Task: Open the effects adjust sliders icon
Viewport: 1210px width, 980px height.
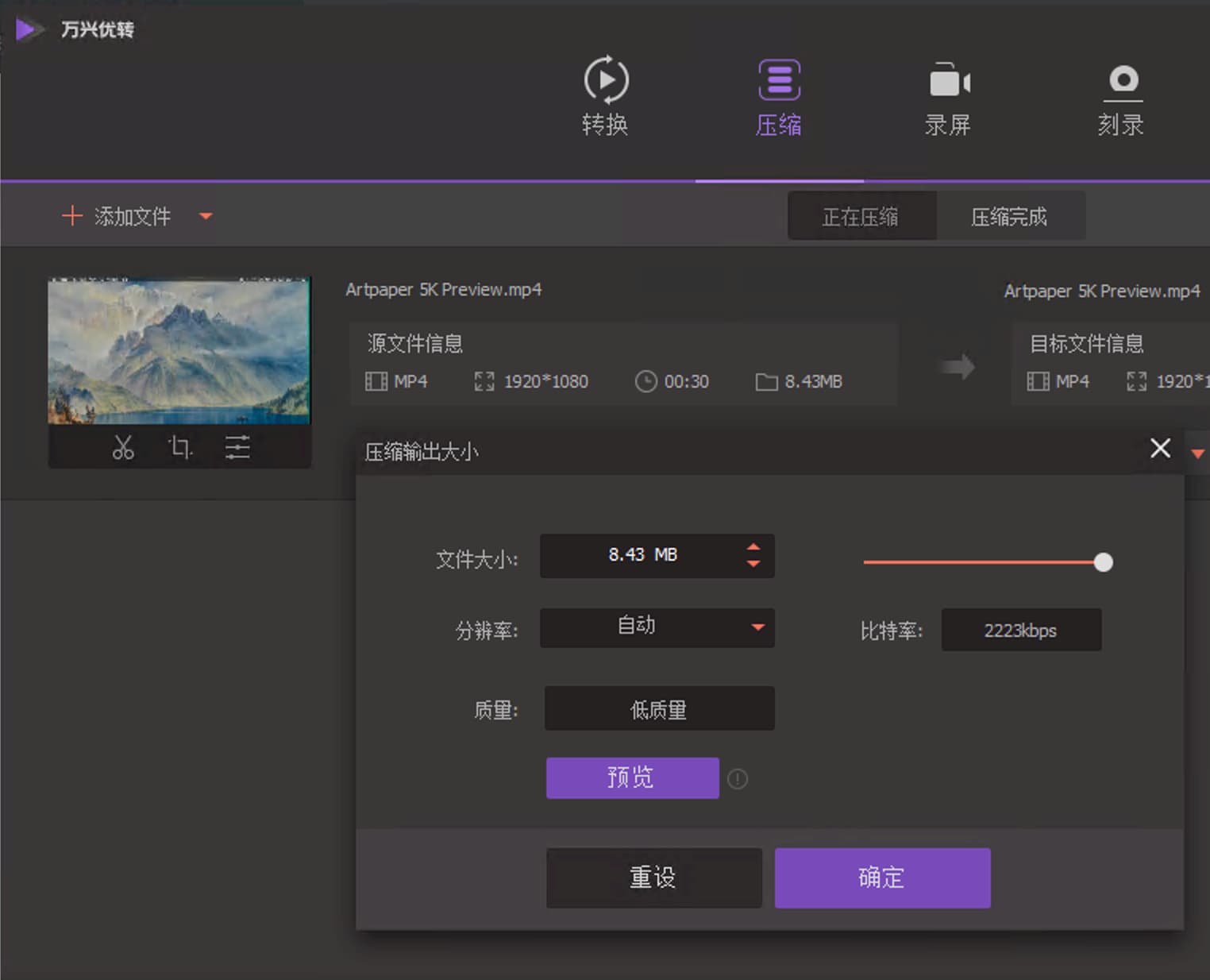Action: click(237, 447)
